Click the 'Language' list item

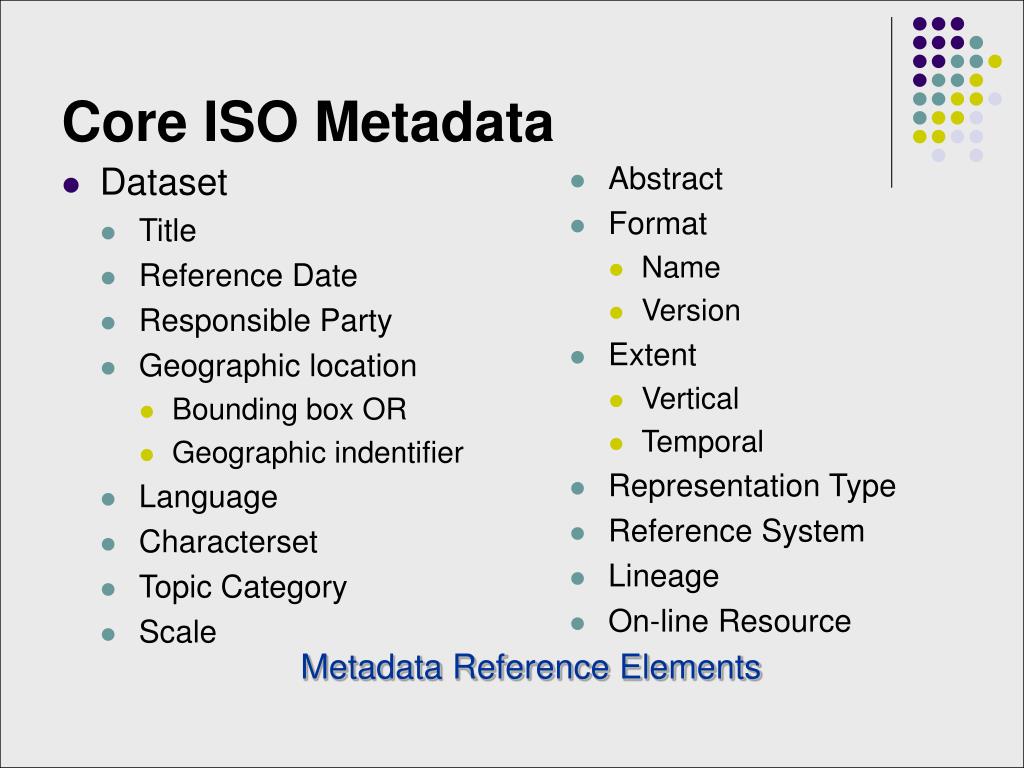[208, 498]
